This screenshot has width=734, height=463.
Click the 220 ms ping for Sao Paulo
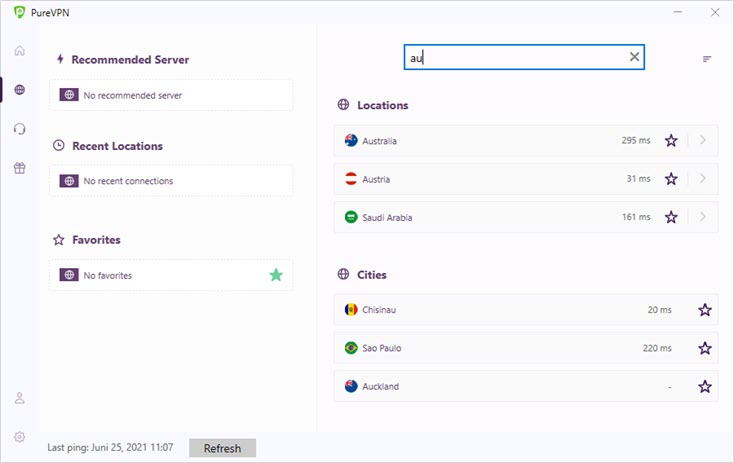(657, 348)
